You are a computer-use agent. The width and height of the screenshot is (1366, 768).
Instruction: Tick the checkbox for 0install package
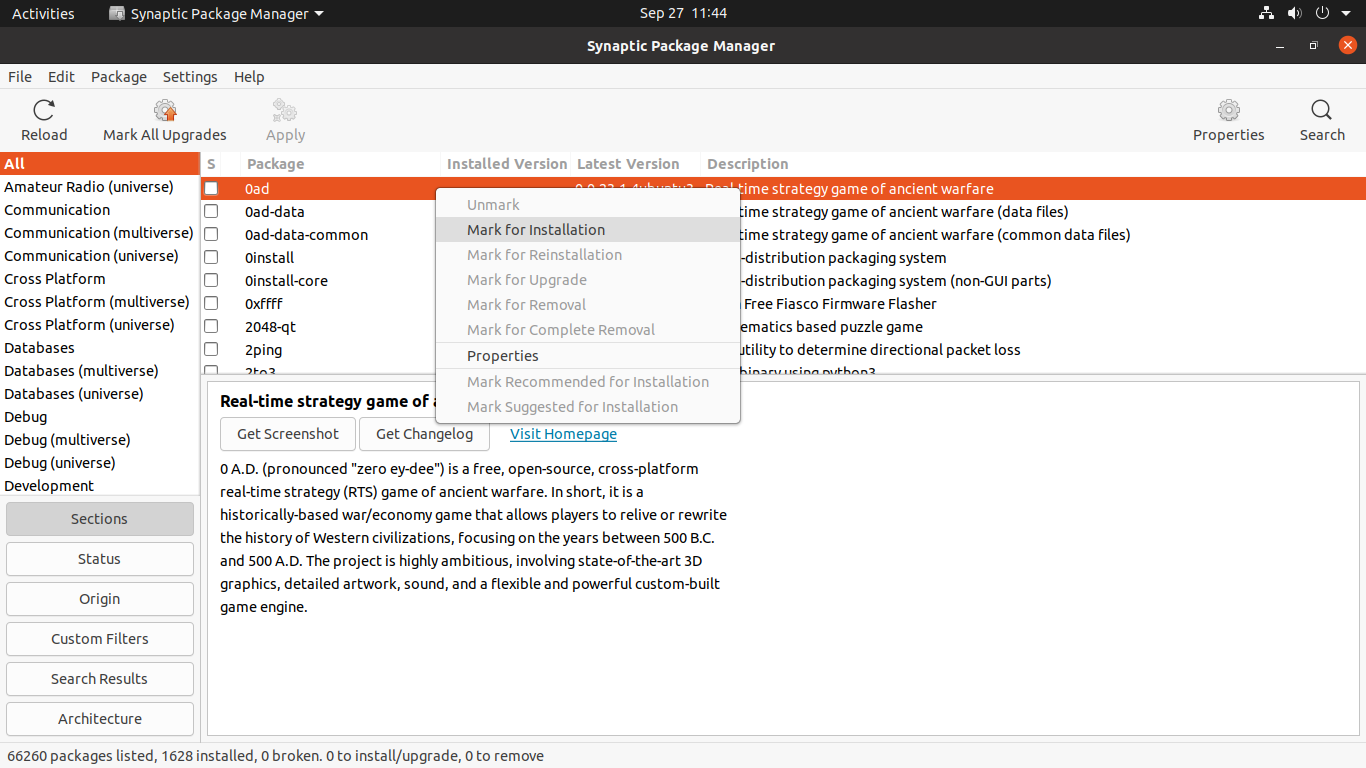tap(211, 257)
